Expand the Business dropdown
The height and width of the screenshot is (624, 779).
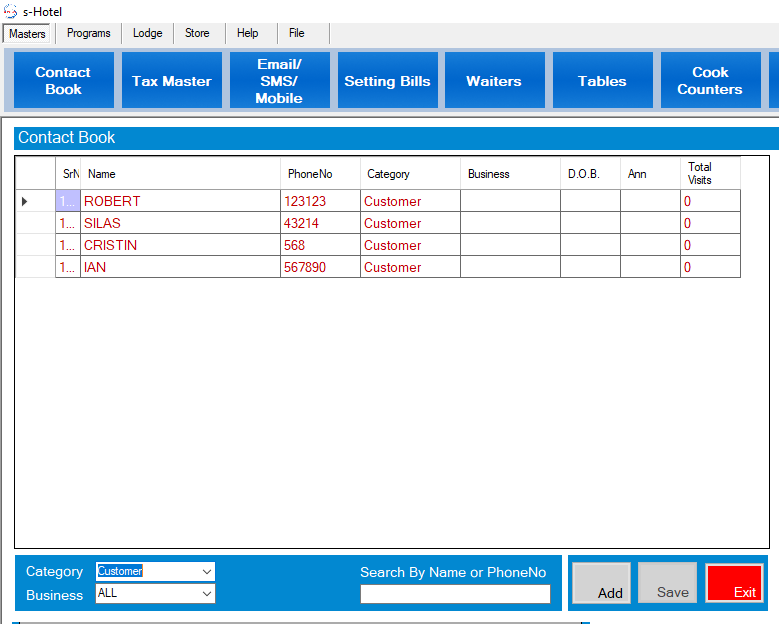207,594
